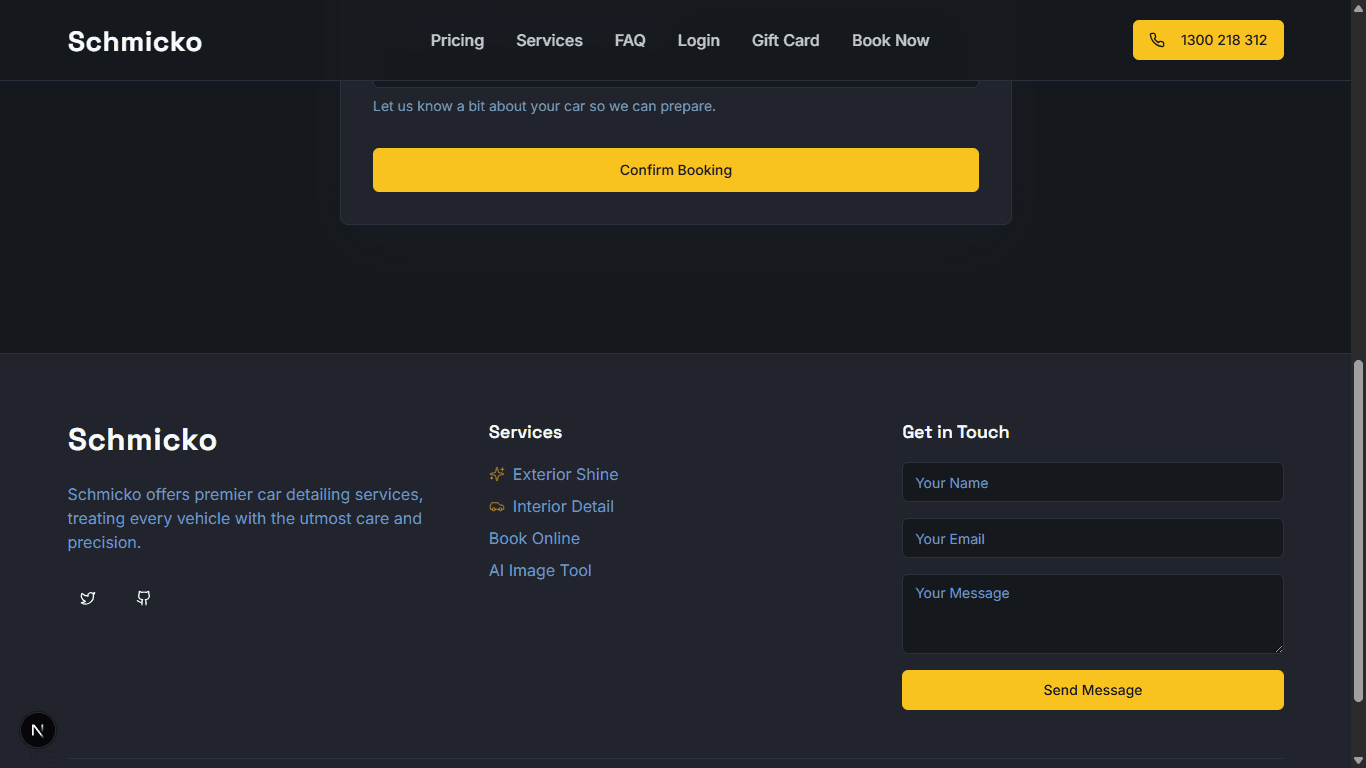Click the Book Online link under Services

click(x=534, y=538)
